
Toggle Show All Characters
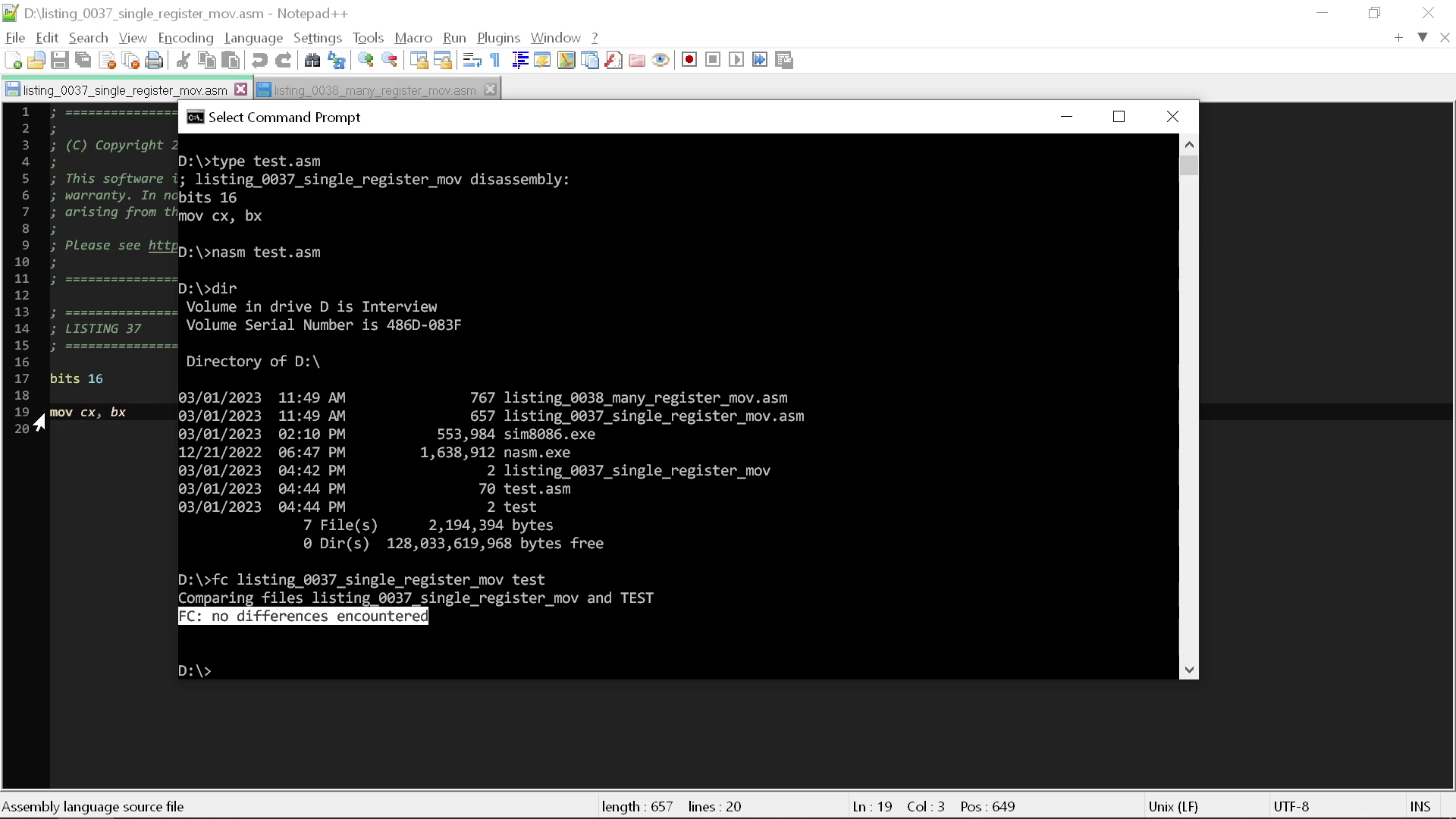pos(494,60)
